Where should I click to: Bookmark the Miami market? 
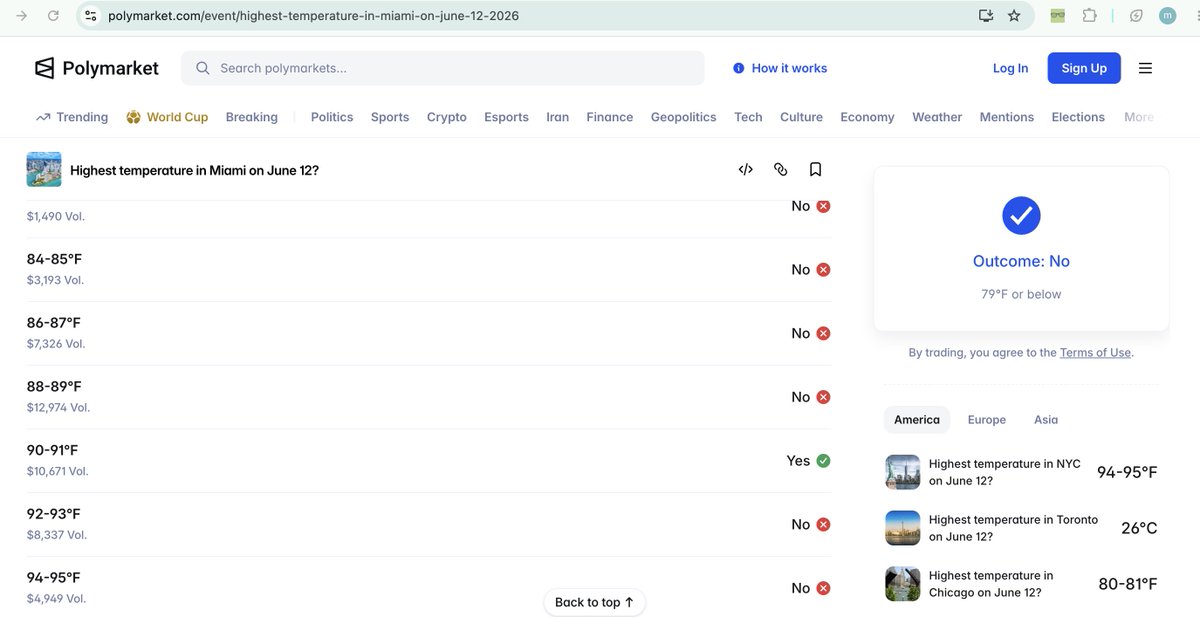pos(816,170)
